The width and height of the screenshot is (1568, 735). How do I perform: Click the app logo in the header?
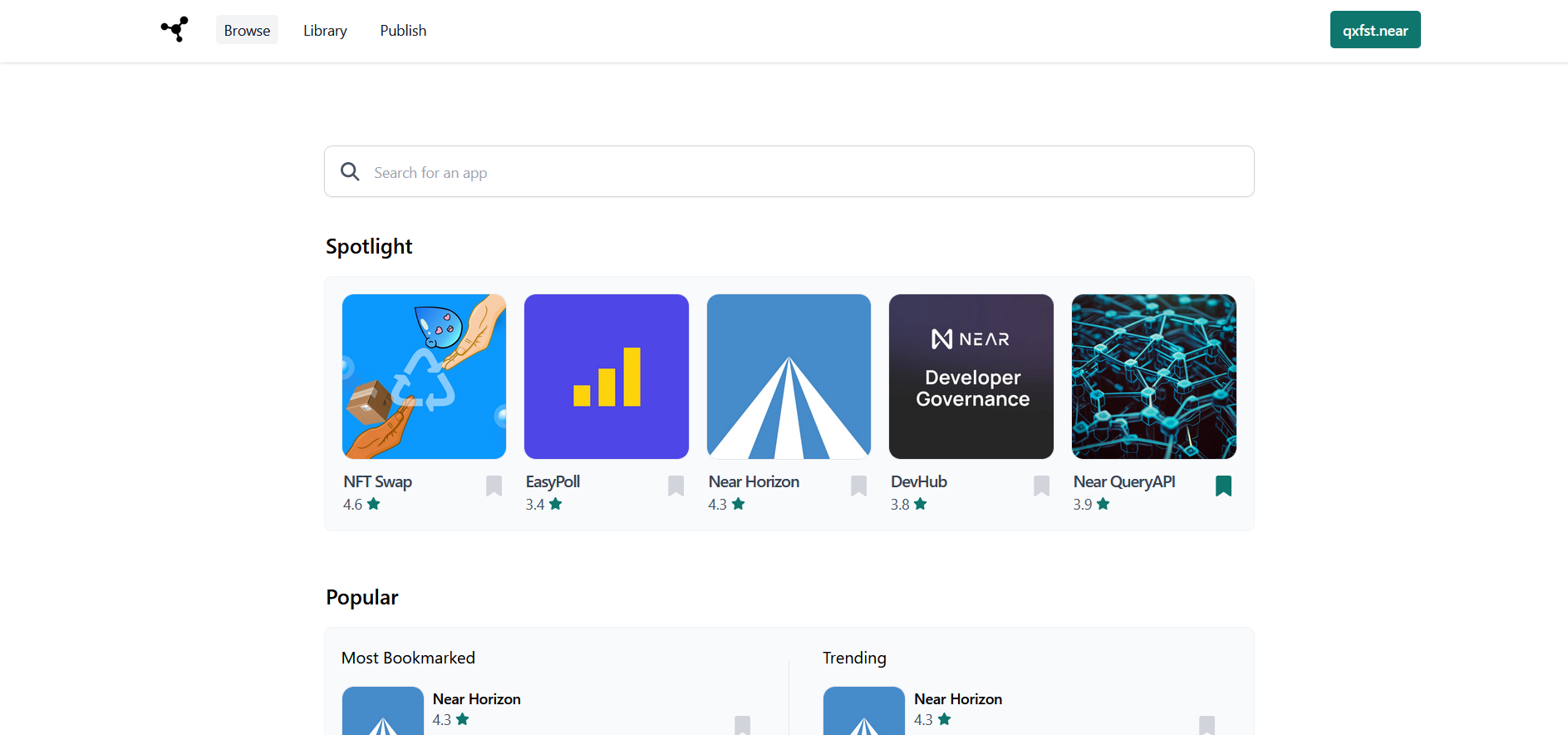click(x=174, y=30)
